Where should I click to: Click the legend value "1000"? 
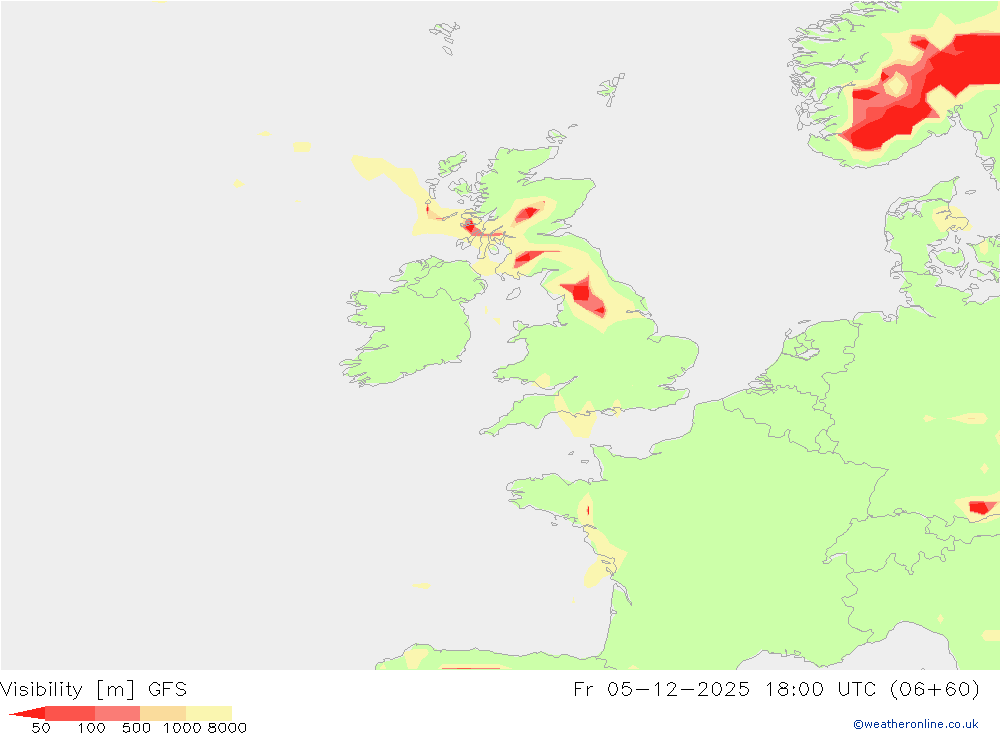[x=182, y=728]
